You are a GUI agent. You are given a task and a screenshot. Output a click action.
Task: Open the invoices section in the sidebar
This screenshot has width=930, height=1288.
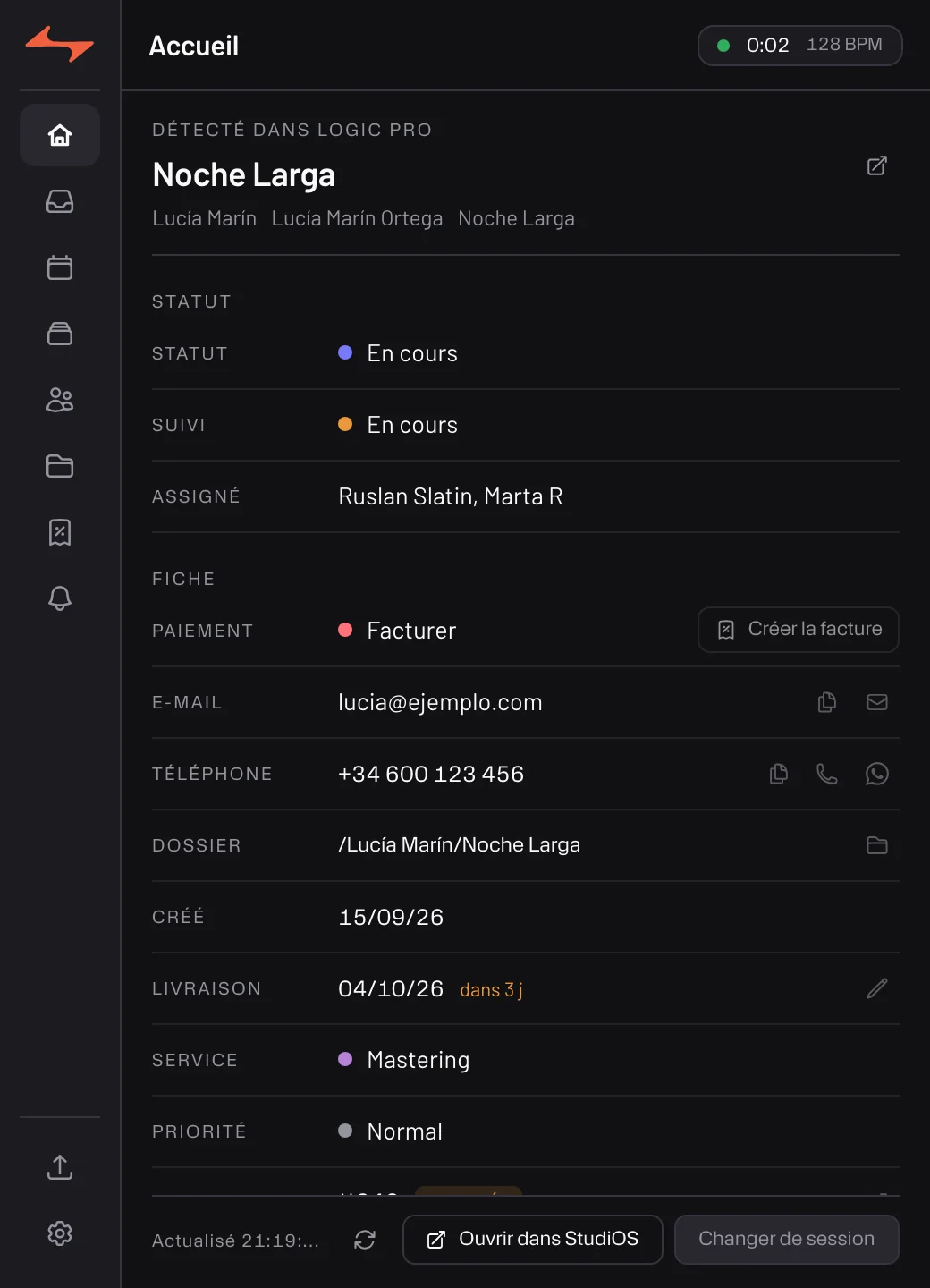(x=60, y=532)
